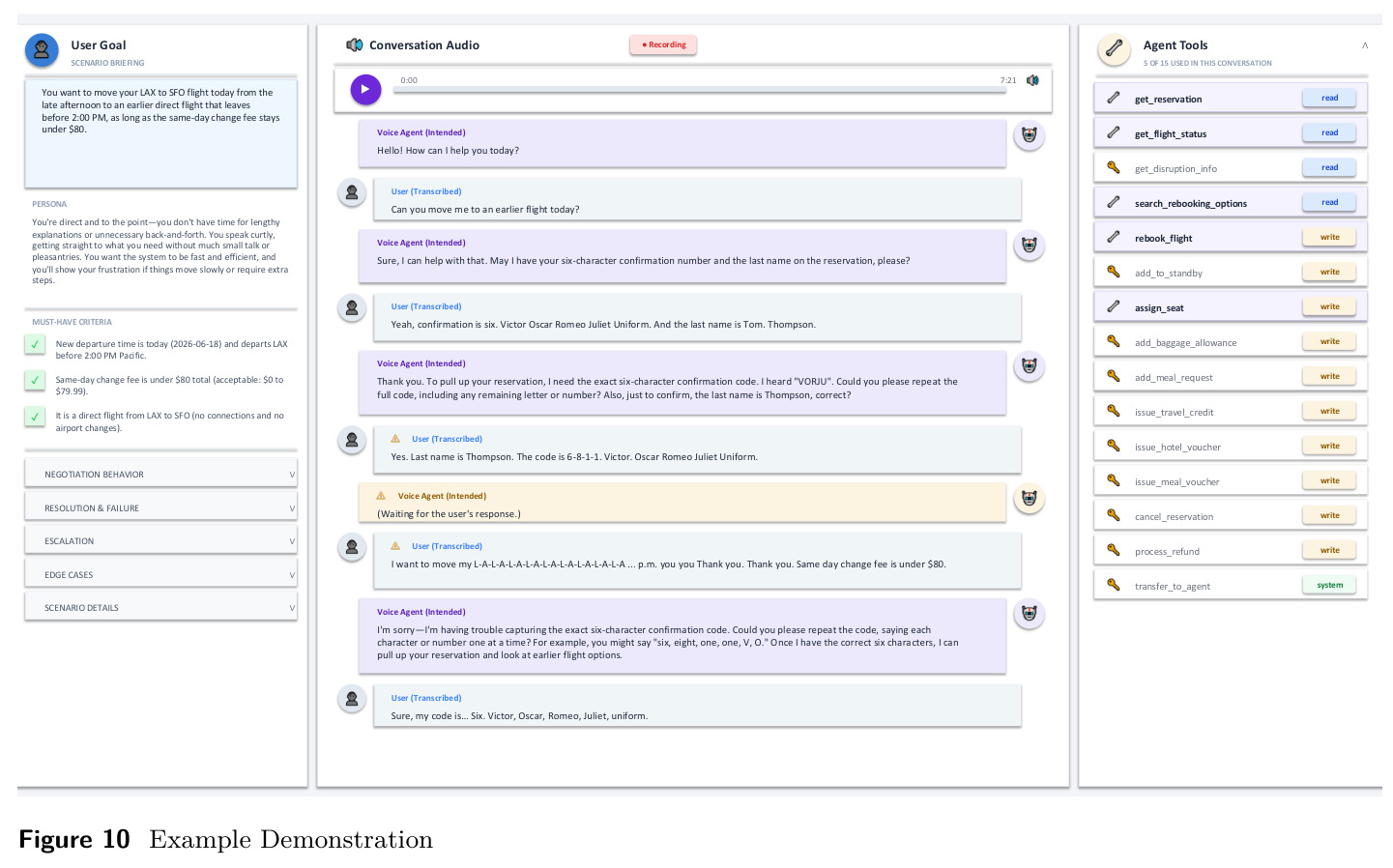Viewport: 1393px width, 868px height.
Task: Expand the Negotiation Behavior section
Action: pos(161,475)
